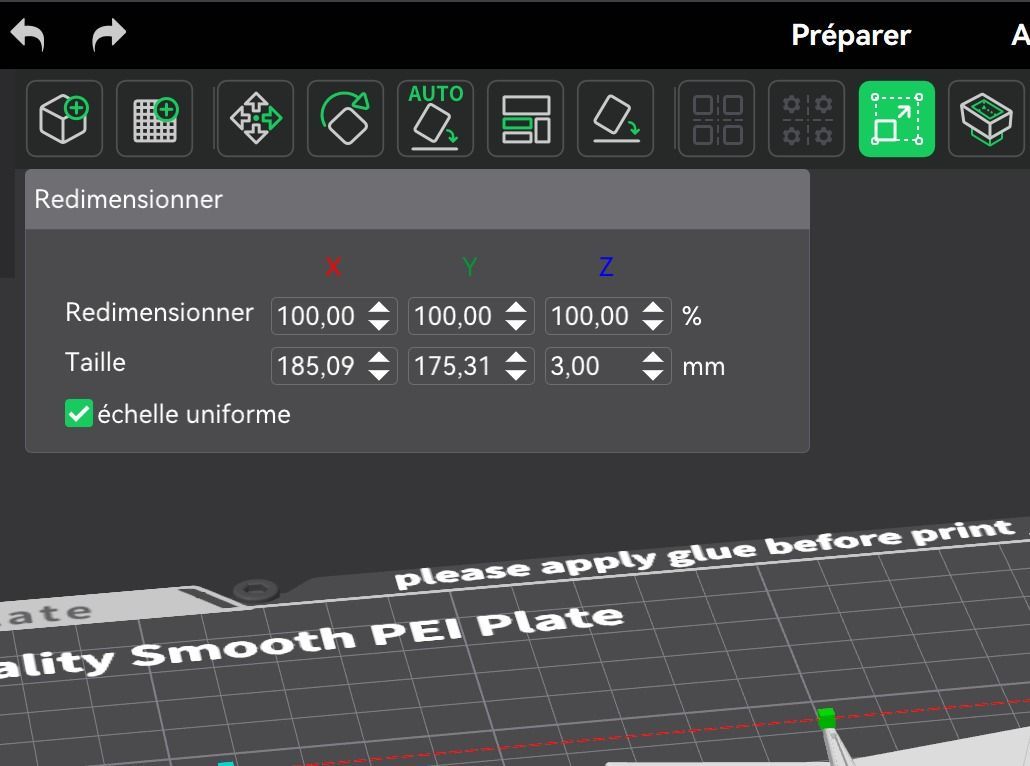Decrease Z size with down arrow
The image size is (1030, 766).
[x=653, y=374]
